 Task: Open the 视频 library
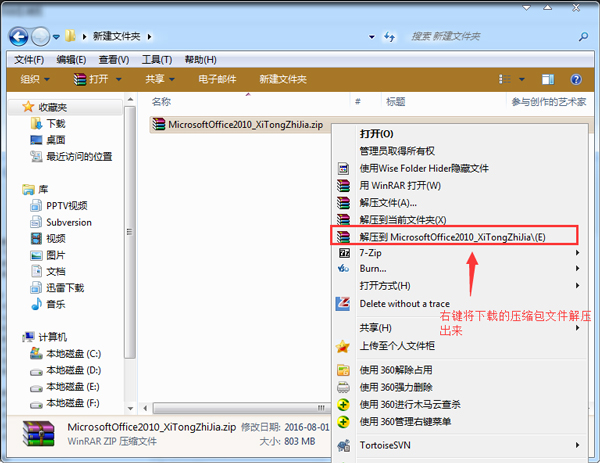pos(48,239)
